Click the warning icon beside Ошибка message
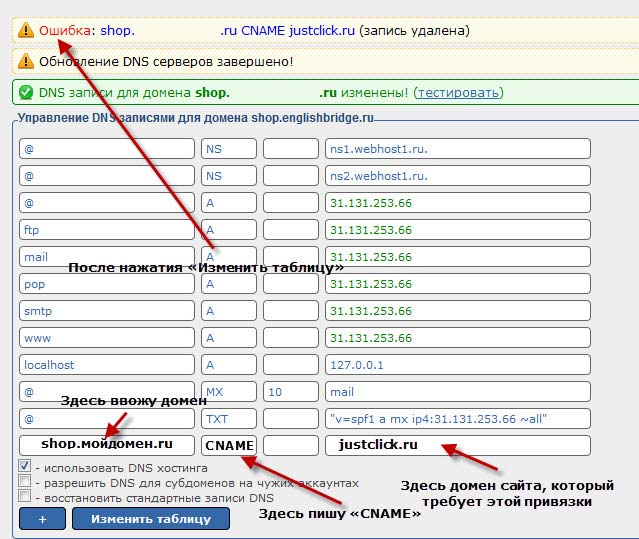The width and height of the screenshot is (639, 539). tap(26, 30)
